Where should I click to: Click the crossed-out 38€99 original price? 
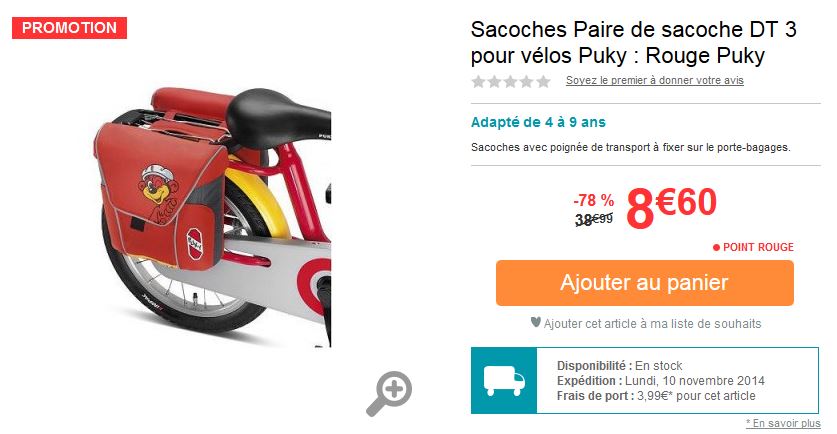pos(594,219)
